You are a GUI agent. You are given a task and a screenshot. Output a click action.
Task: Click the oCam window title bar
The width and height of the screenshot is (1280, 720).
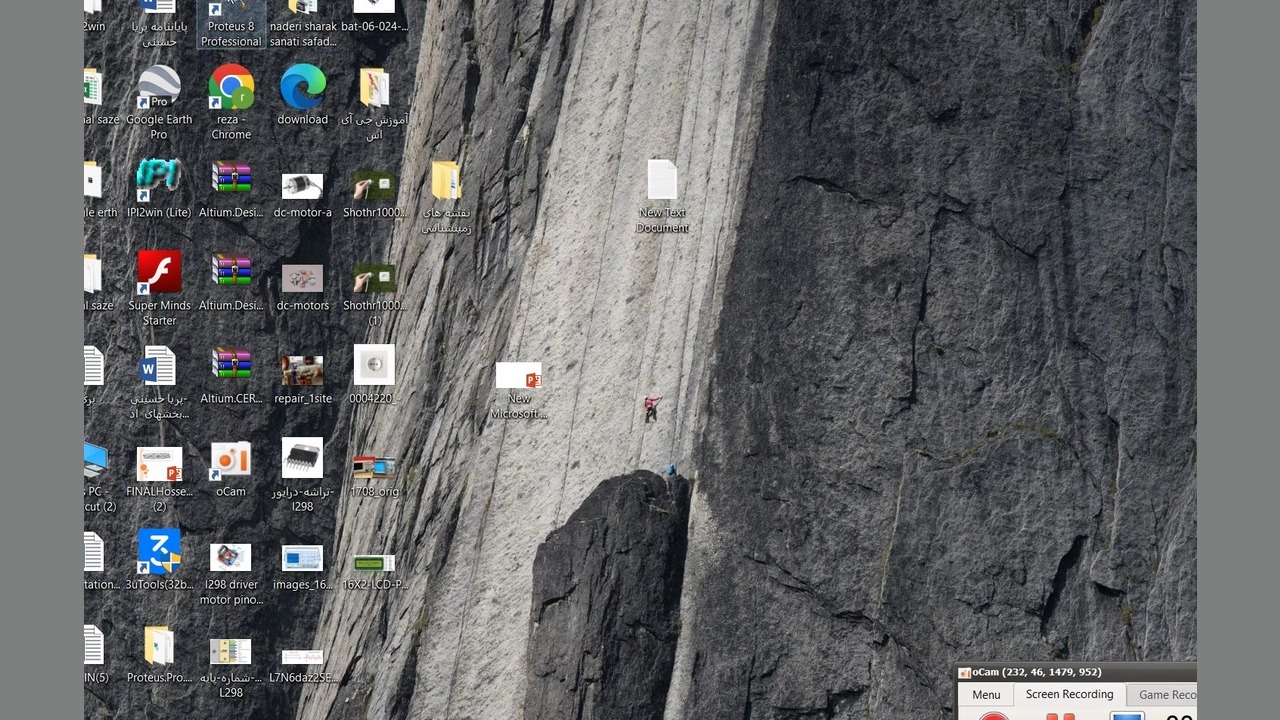pyautogui.click(x=1077, y=672)
